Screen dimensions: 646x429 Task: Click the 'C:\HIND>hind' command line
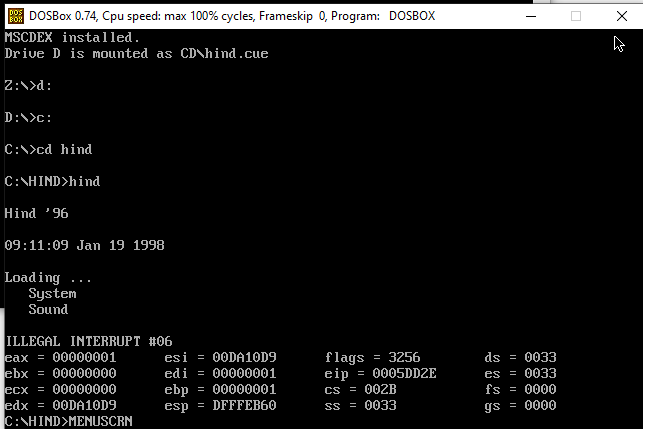click(x=52, y=181)
